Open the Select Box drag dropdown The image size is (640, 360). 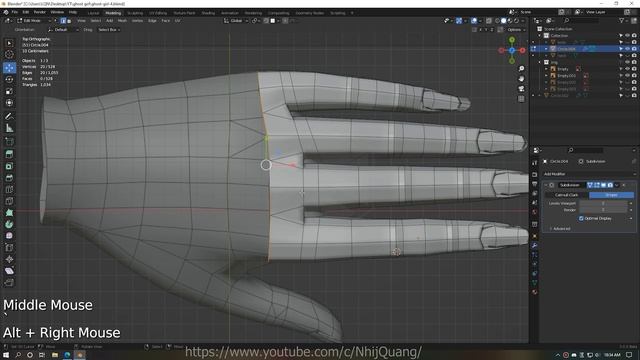[109, 30]
